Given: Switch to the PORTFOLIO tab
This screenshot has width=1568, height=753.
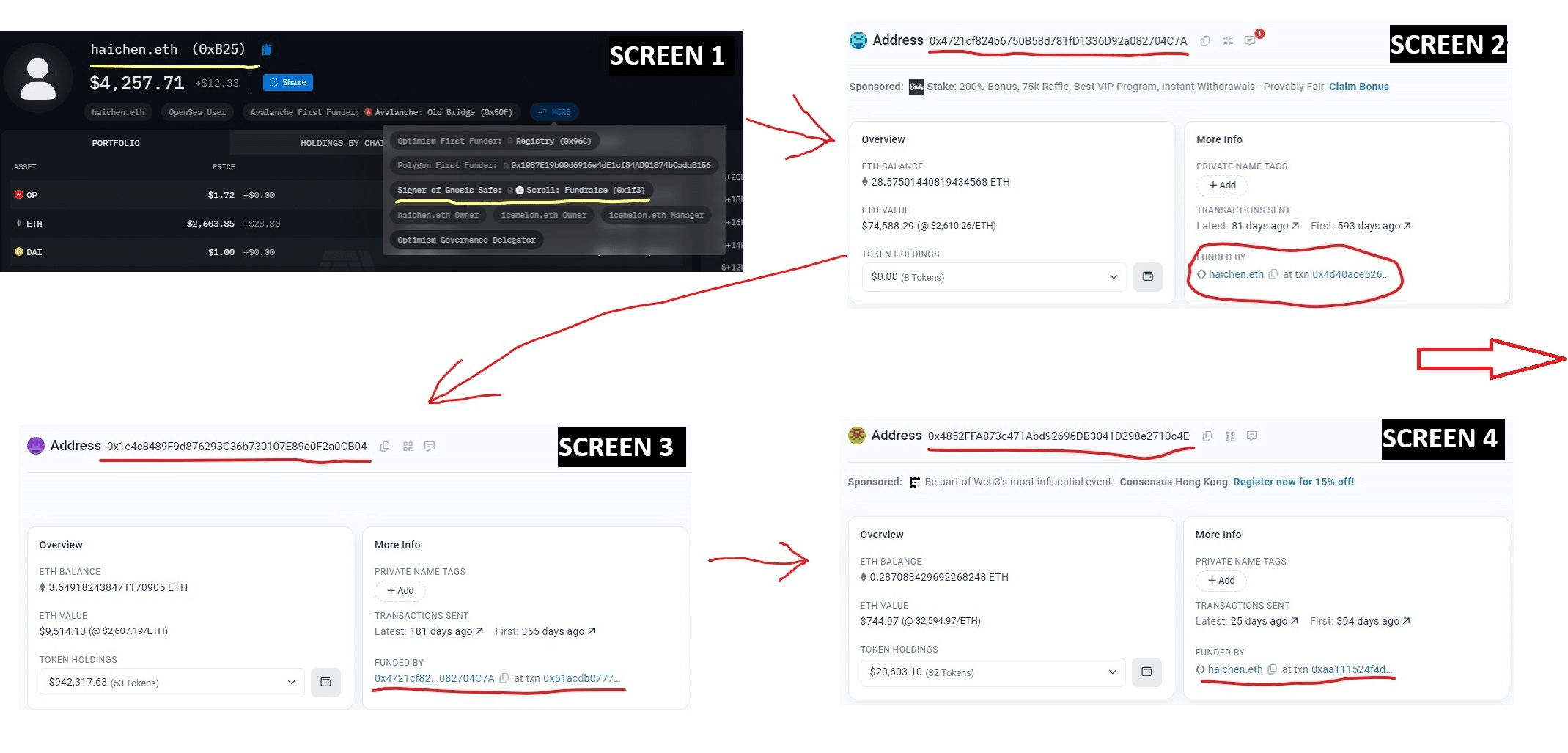Looking at the screenshot, I should click(116, 143).
